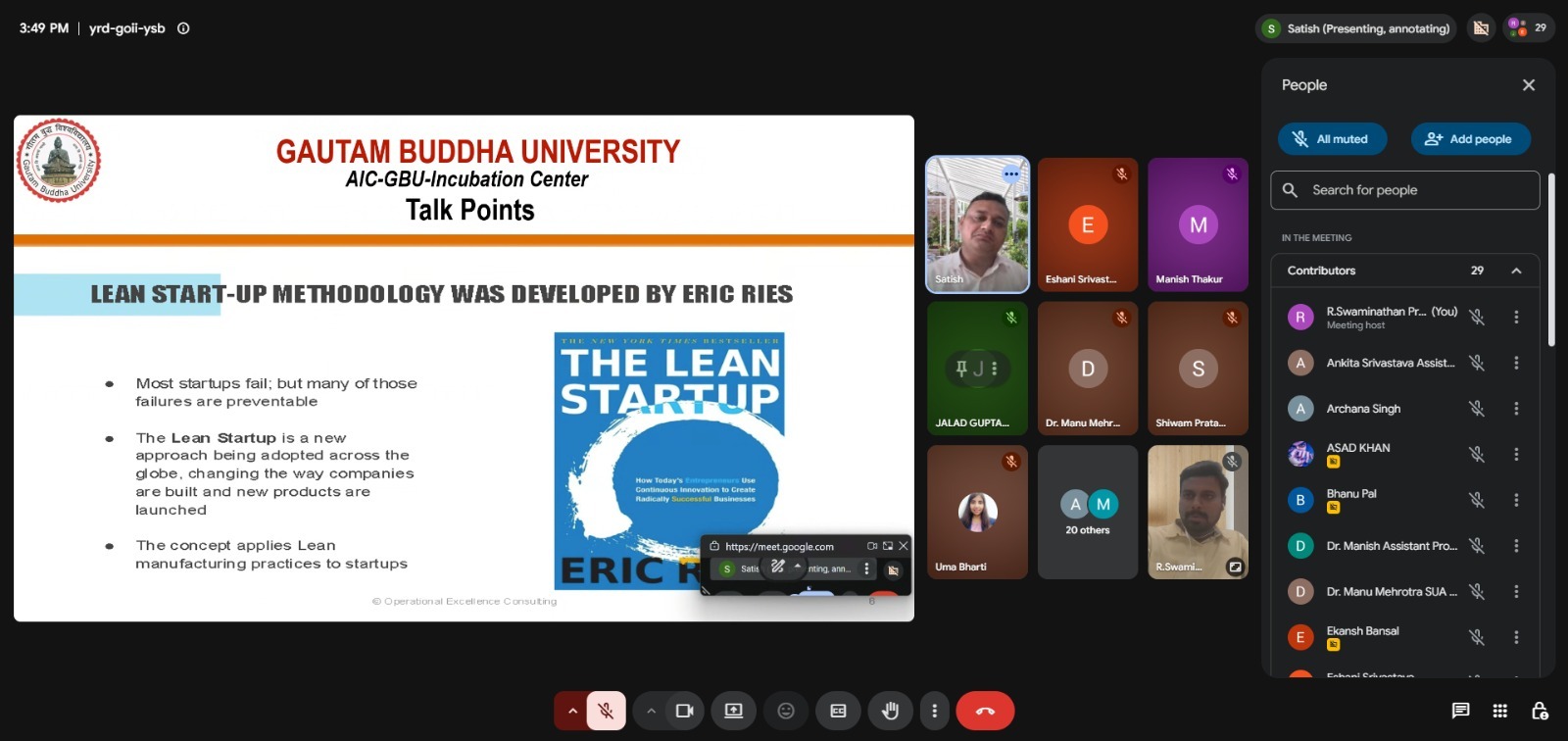Open more options in bottom call controls

934,711
